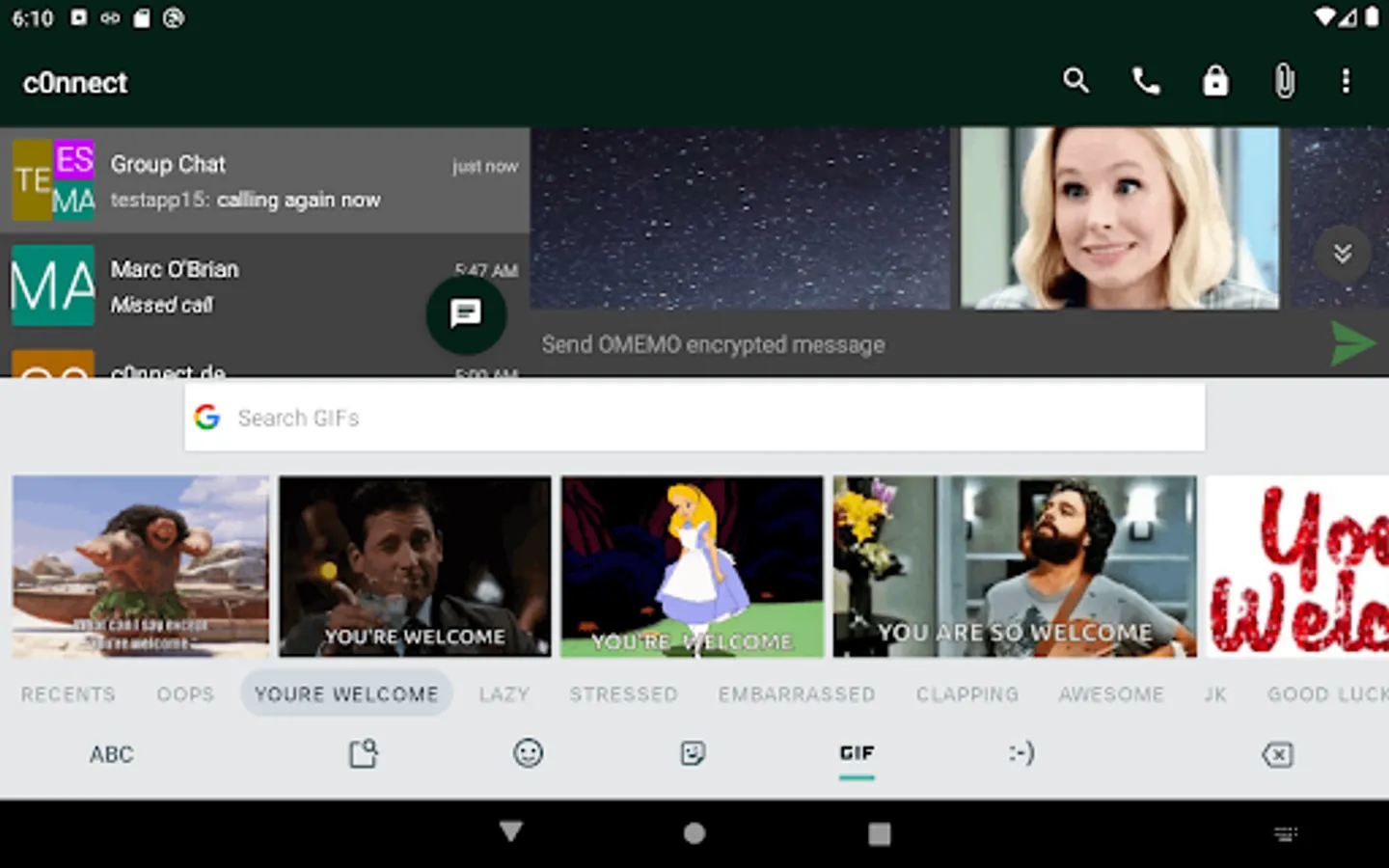
Task: Send the message with the green arrow
Action: [1353, 343]
